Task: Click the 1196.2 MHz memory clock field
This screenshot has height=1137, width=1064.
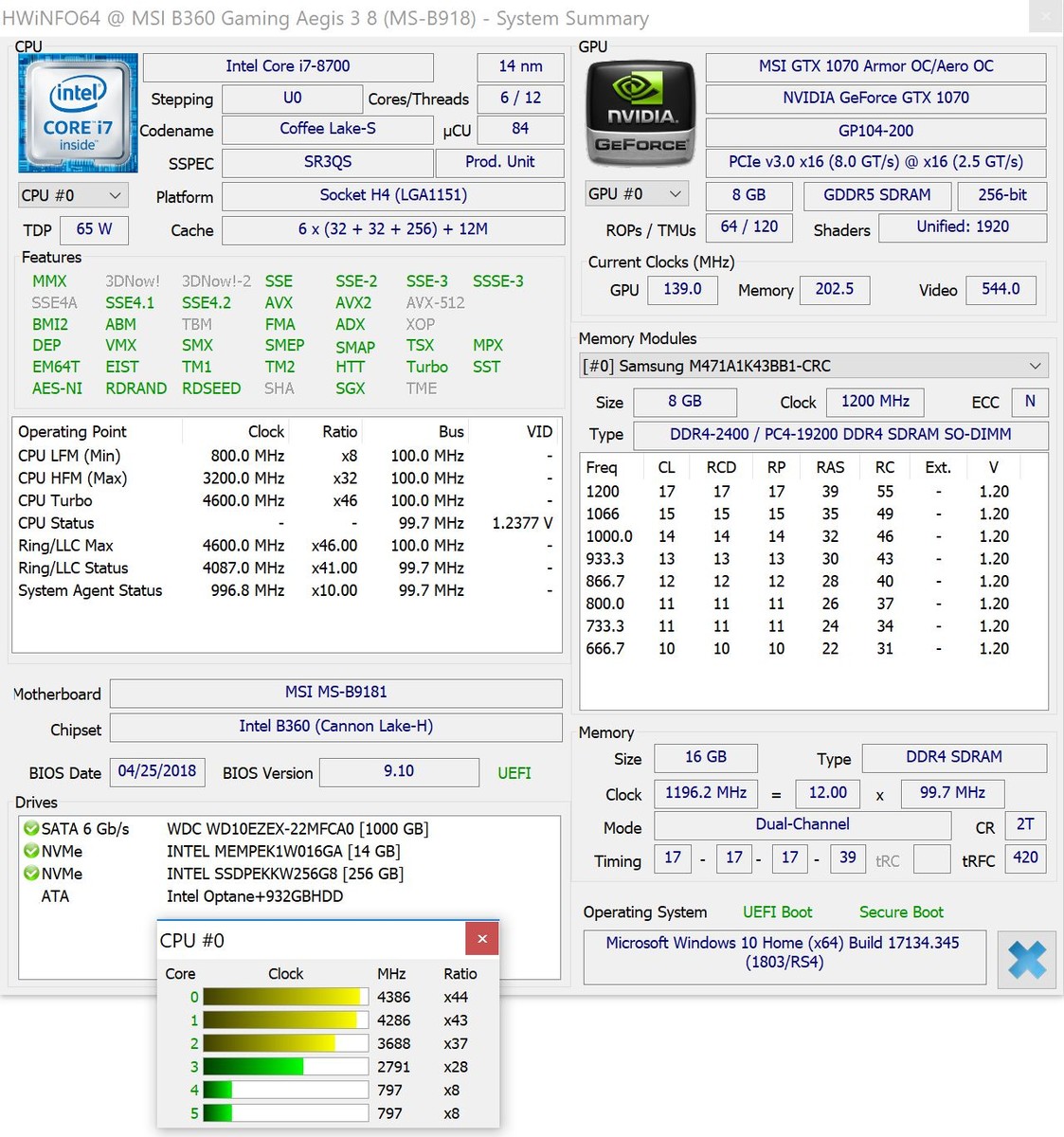Action: click(706, 793)
